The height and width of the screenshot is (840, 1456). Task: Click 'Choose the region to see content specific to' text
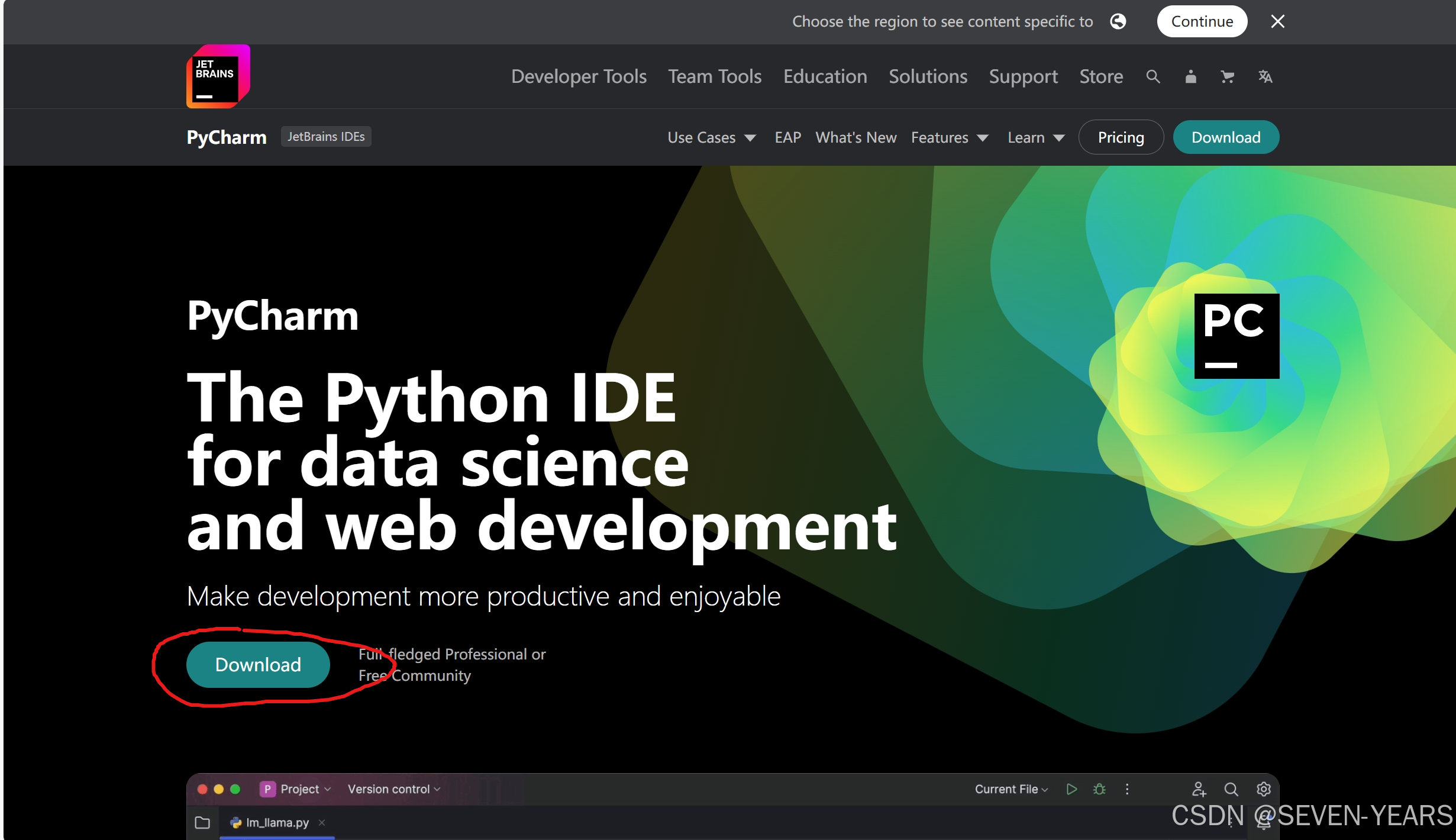click(942, 21)
